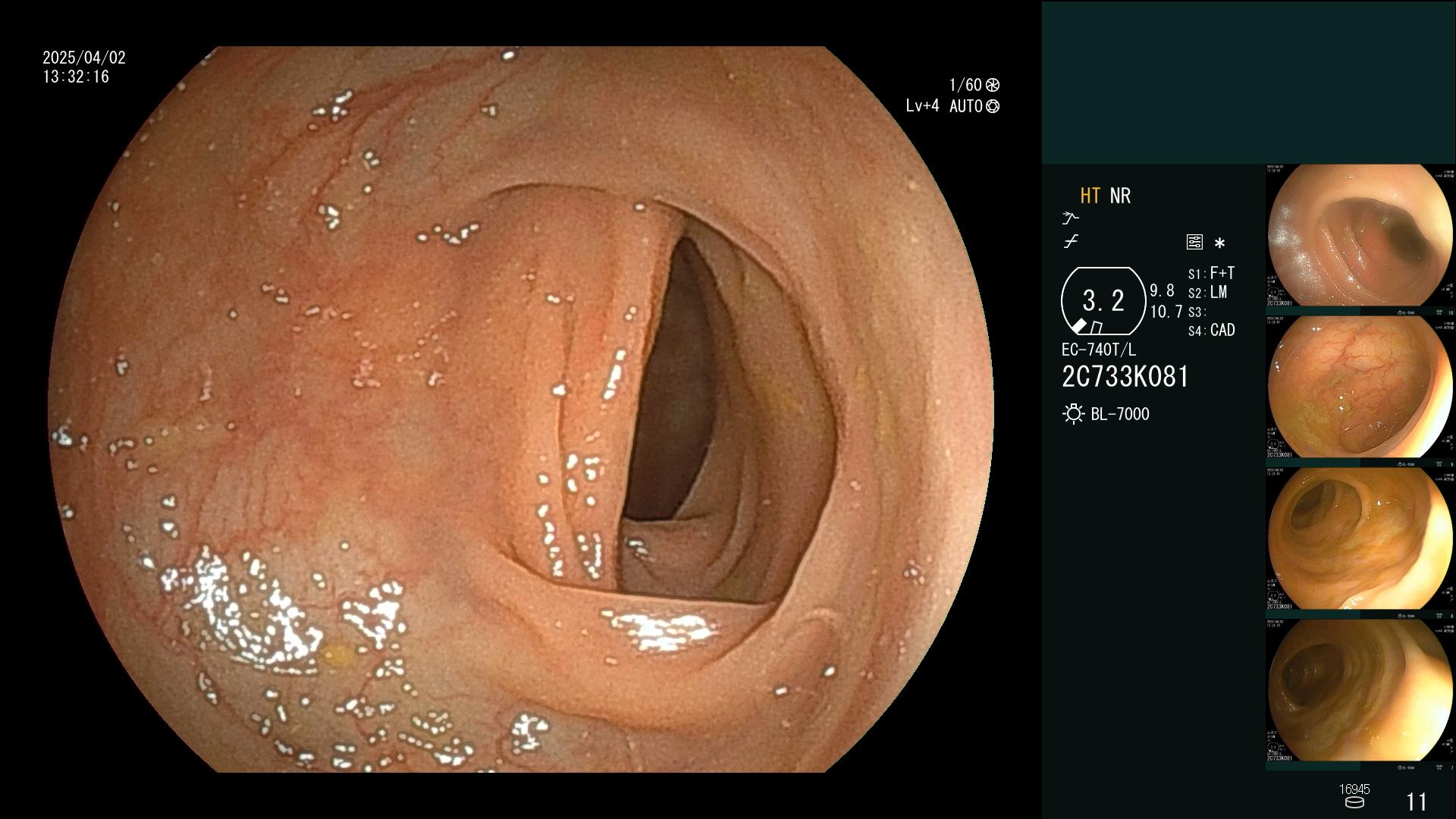The image size is (1456, 819).
Task: Click the hollow channel indicator in scope outline
Action: click(x=1096, y=328)
